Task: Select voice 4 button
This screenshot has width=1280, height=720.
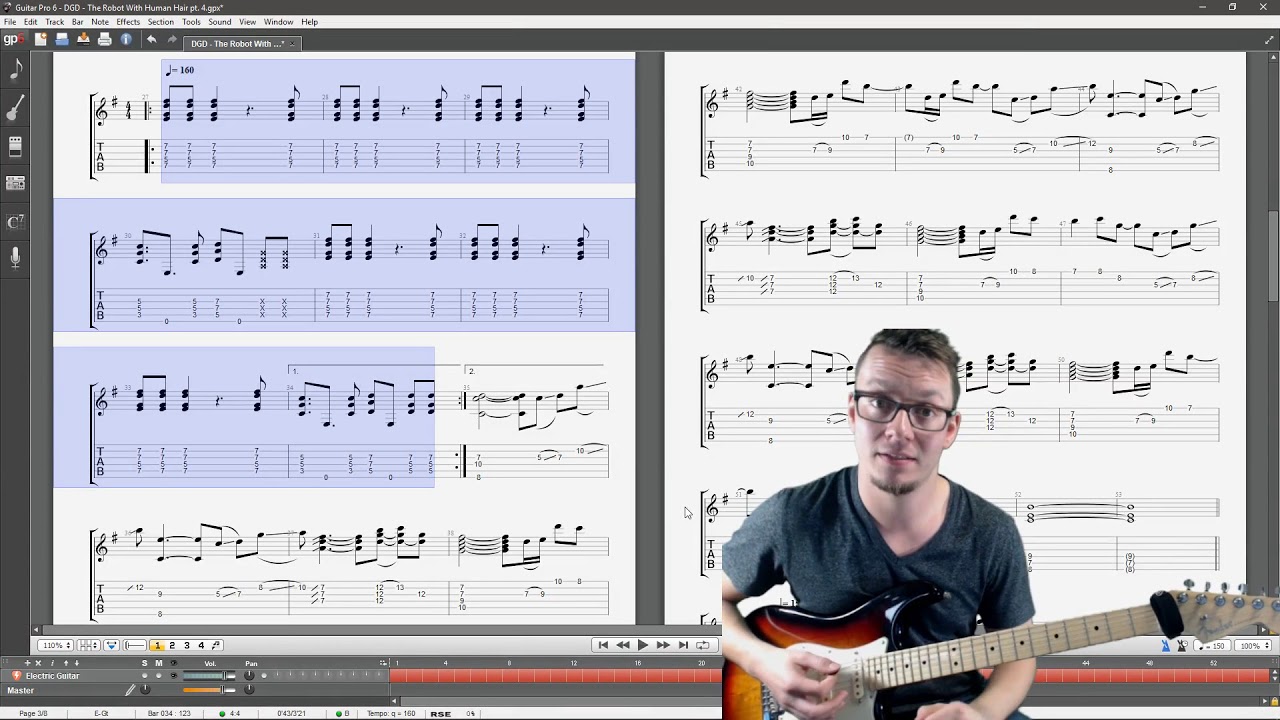Action: pos(201,645)
